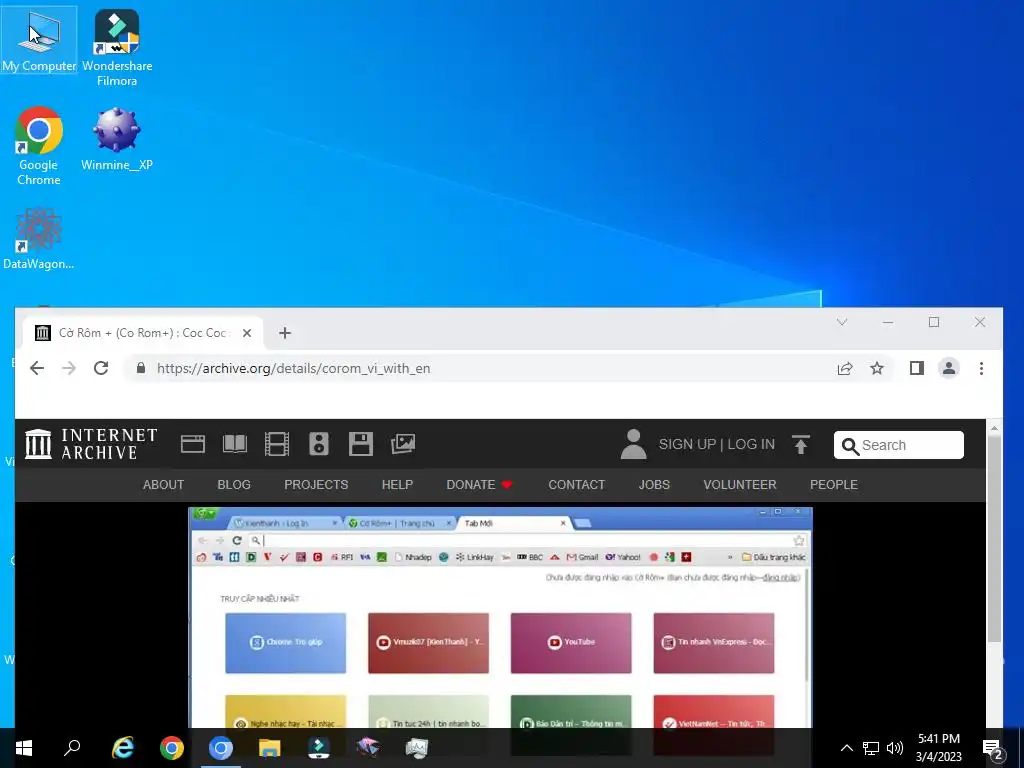
Task: Open taskbar search magnifier
Action: tap(72, 748)
